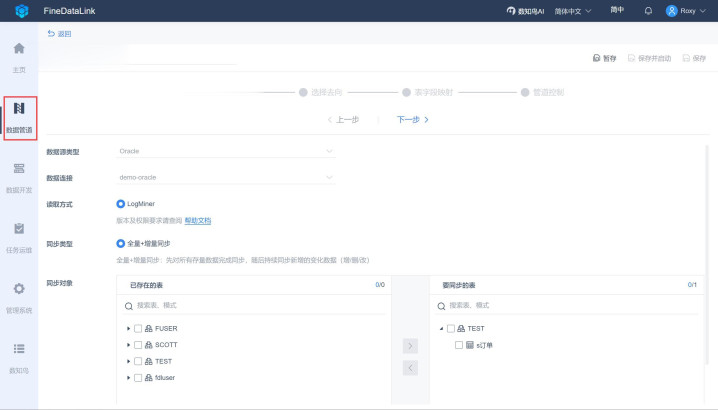Open the notification bell
The height and width of the screenshot is (410, 718).
click(x=648, y=11)
